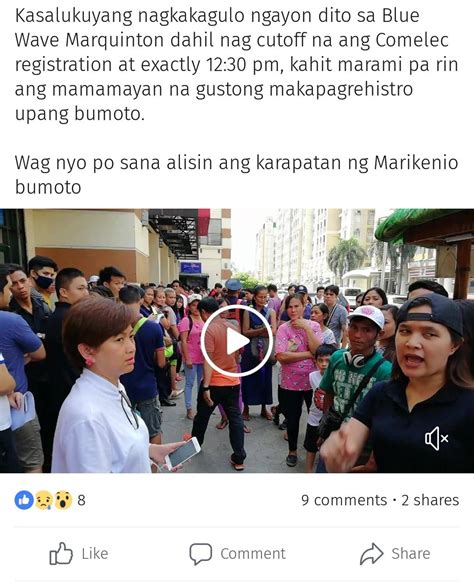Click the Comment button text
474x582 pixels.
(253, 553)
